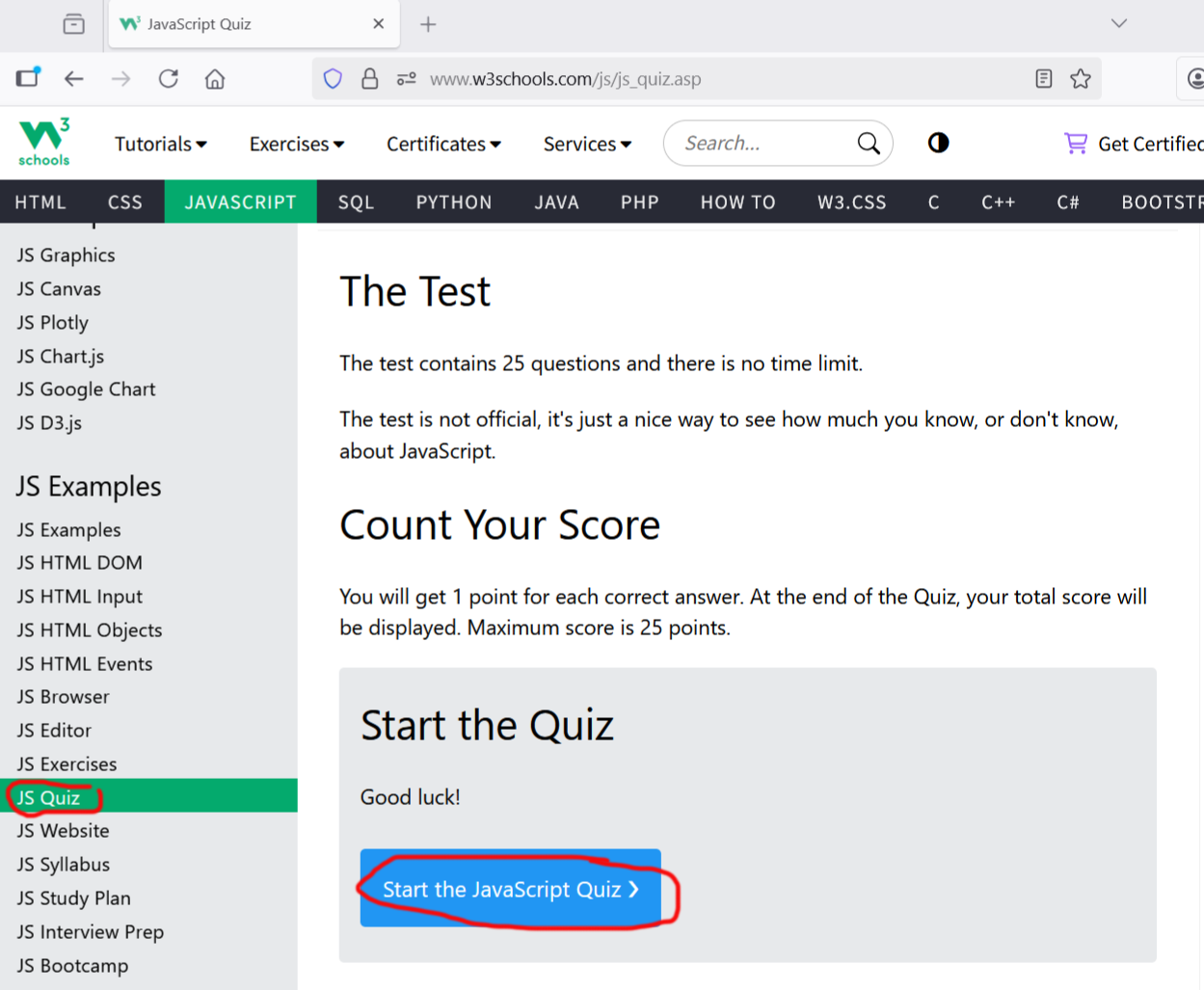Click the shopping cart icon
The image size is (1204, 990).
point(1075,144)
